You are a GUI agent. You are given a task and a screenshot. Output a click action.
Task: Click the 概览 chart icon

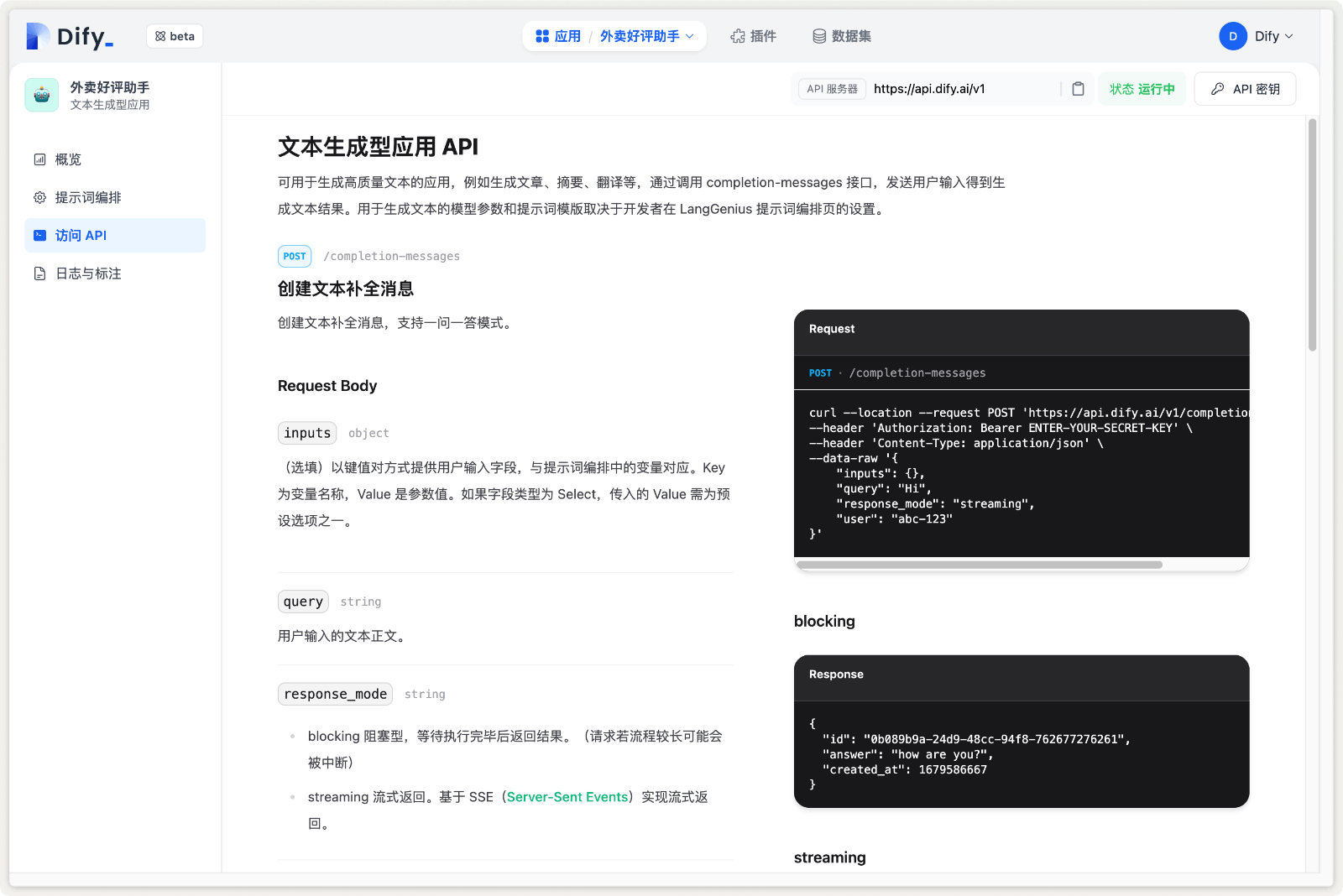coord(39,159)
